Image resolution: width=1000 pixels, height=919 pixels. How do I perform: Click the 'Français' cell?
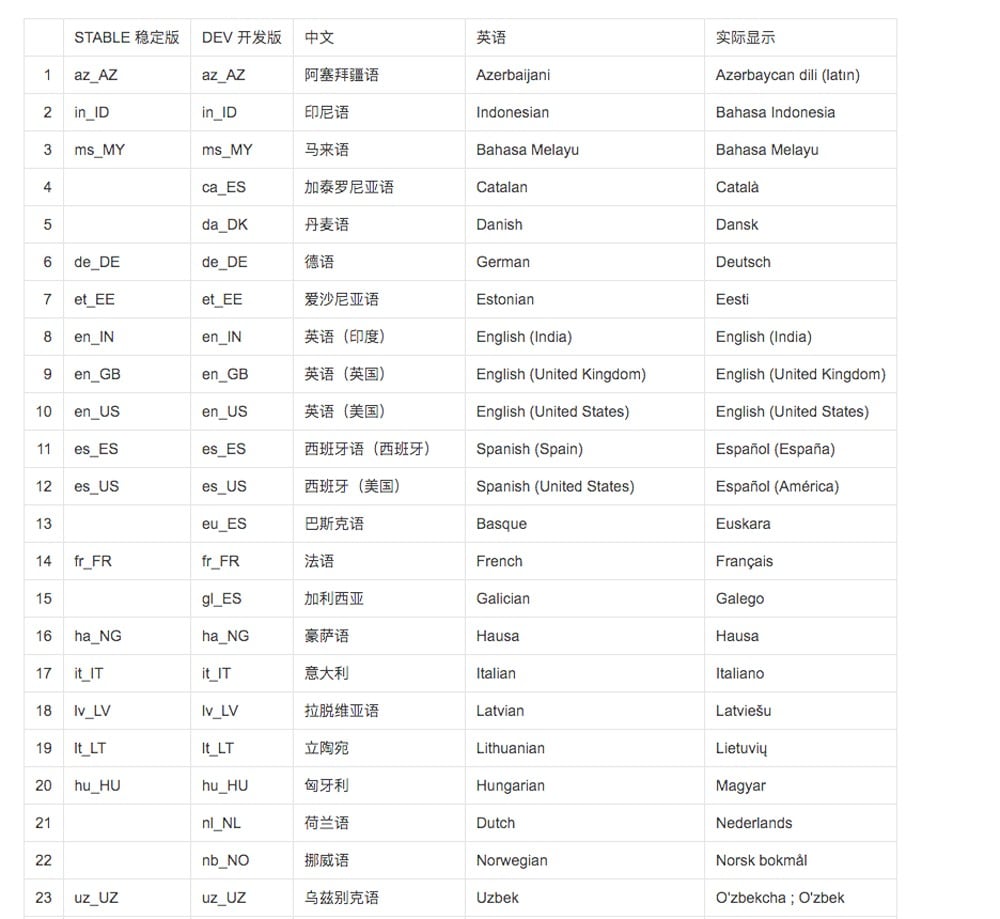(800, 561)
